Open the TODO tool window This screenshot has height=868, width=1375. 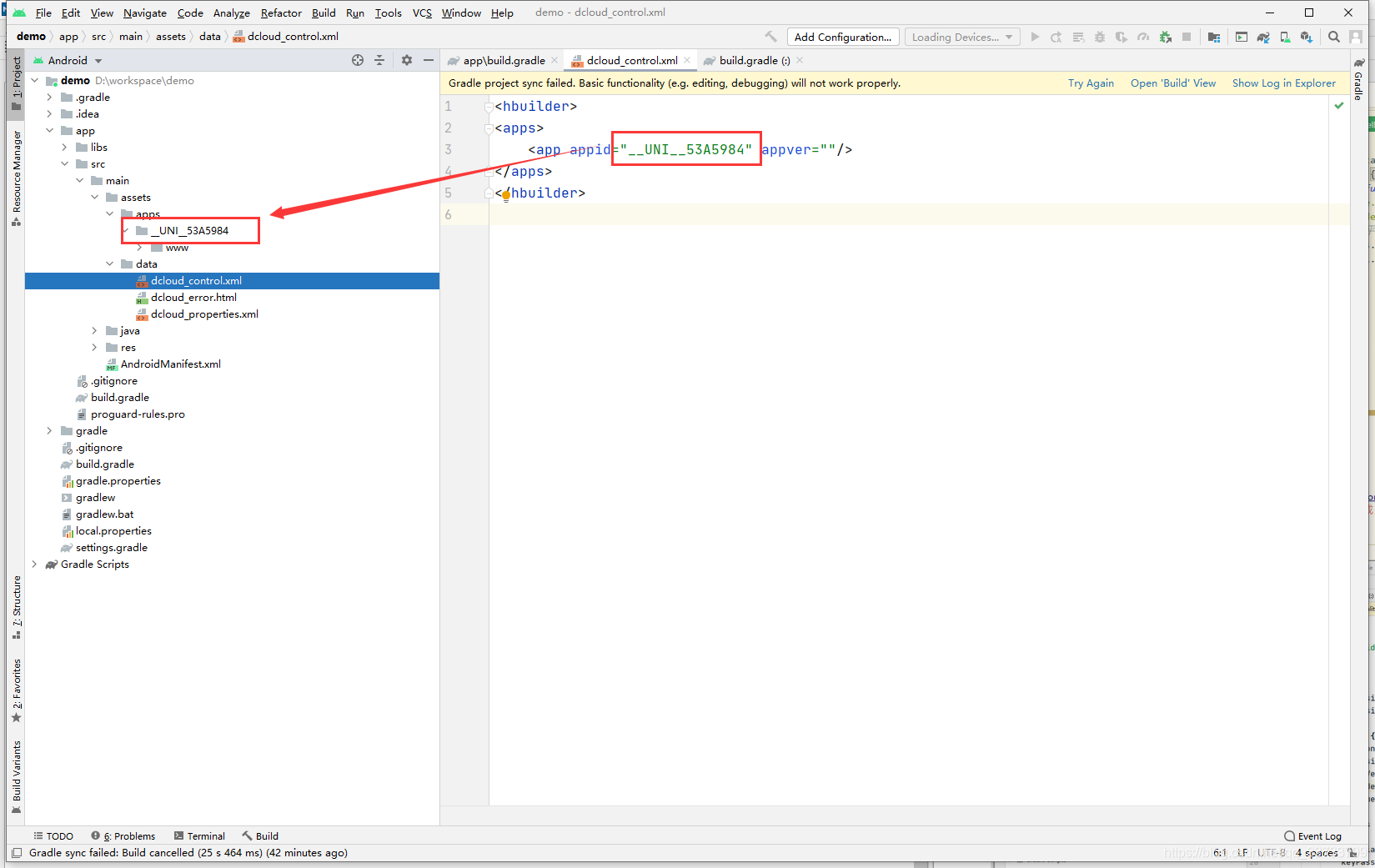click(53, 836)
